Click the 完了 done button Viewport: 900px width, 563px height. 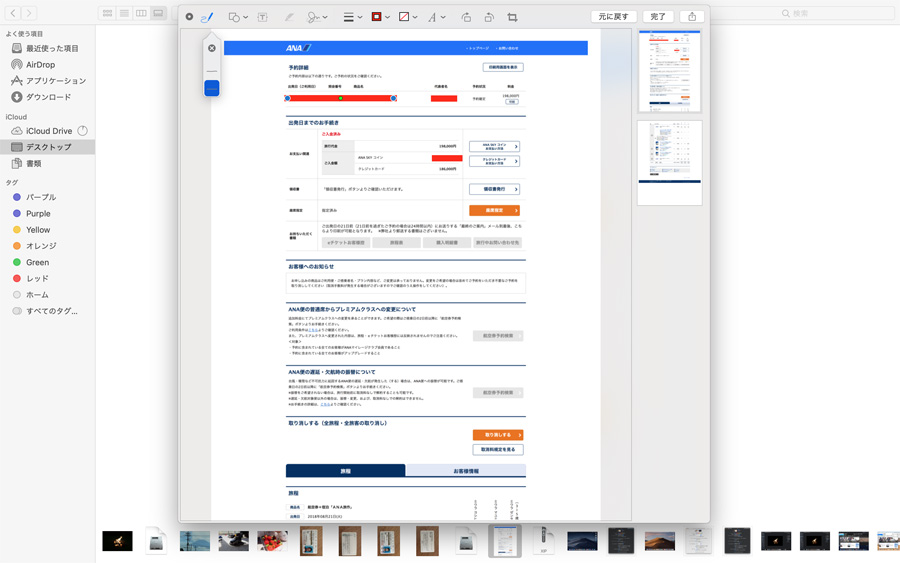[x=658, y=17]
